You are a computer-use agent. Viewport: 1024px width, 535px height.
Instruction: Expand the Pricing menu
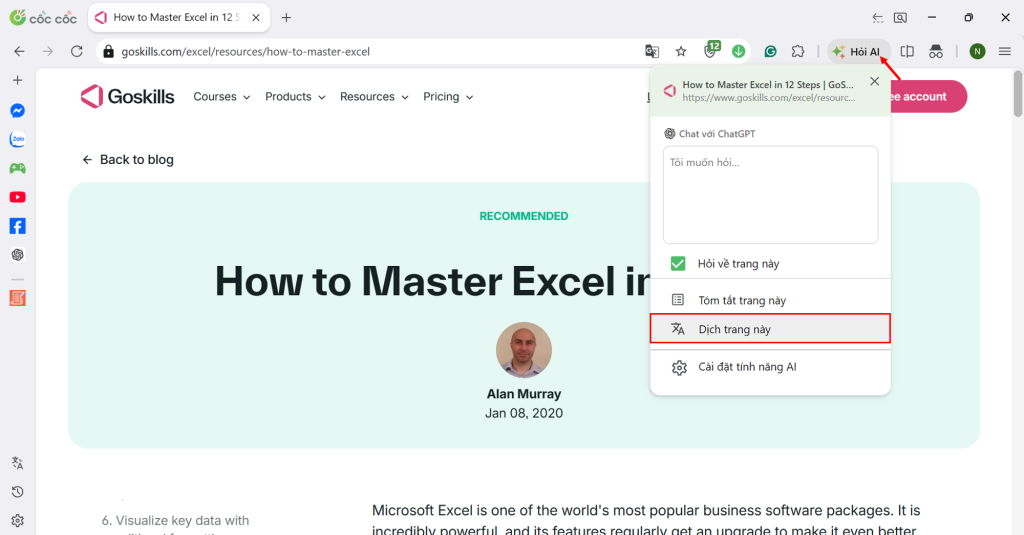(448, 97)
